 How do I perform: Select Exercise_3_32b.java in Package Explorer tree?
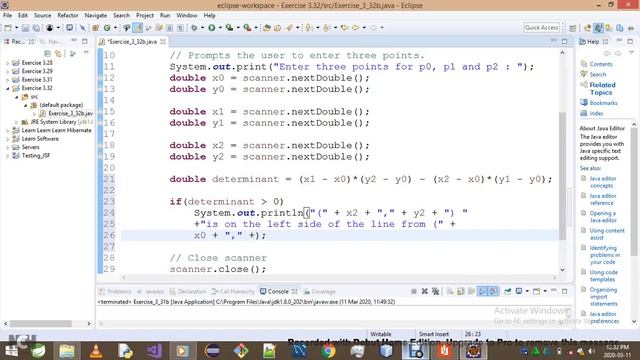point(70,113)
